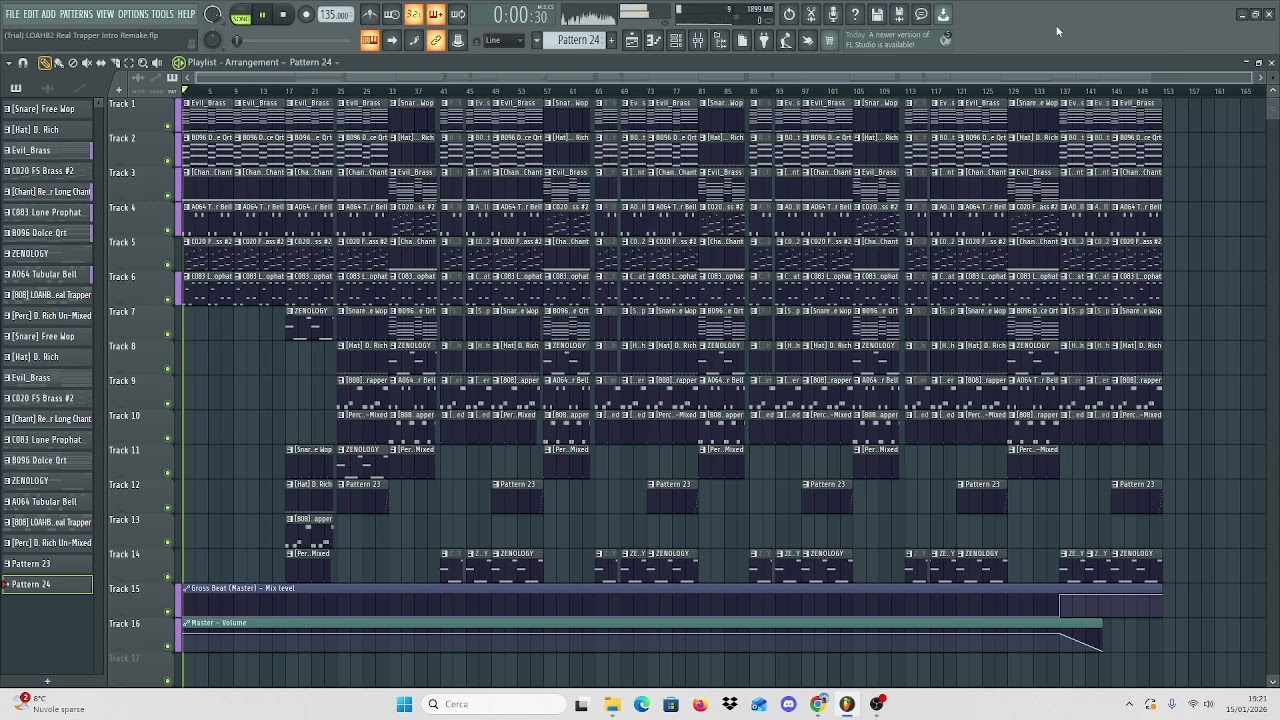Open the audio editor scissors icon
The height and width of the screenshot is (720, 1280).
click(x=811, y=14)
